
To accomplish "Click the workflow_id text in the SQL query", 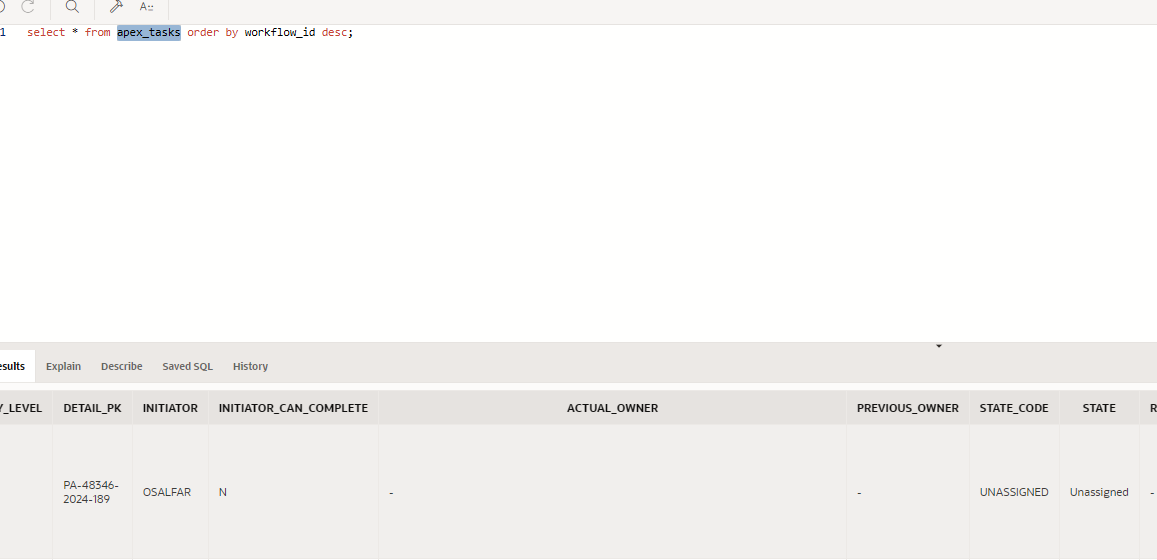I will [x=280, y=32].
